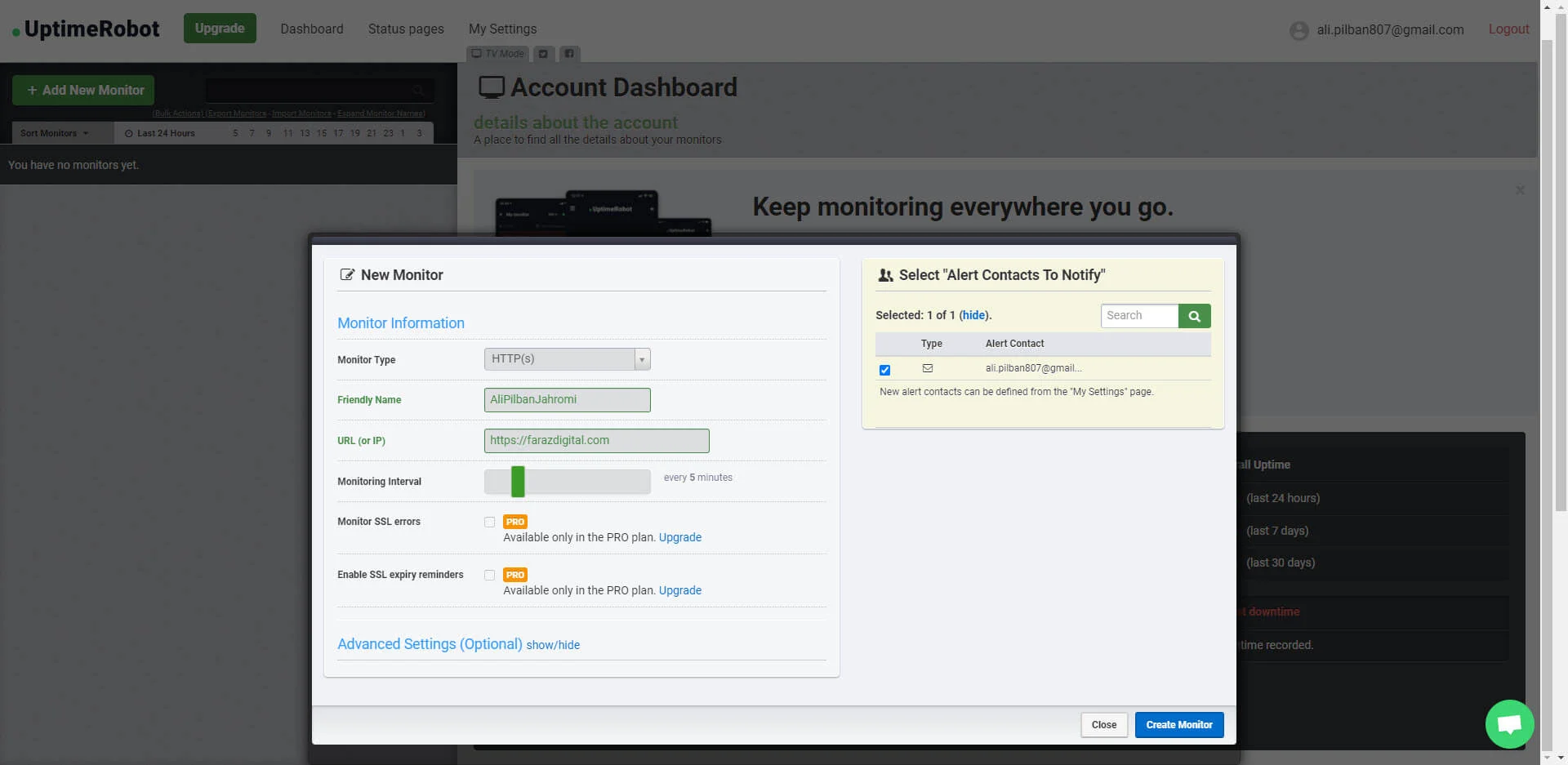Click 'every 5 minutes' interval text
Screen dimensions: 1568x765
click(x=697, y=478)
